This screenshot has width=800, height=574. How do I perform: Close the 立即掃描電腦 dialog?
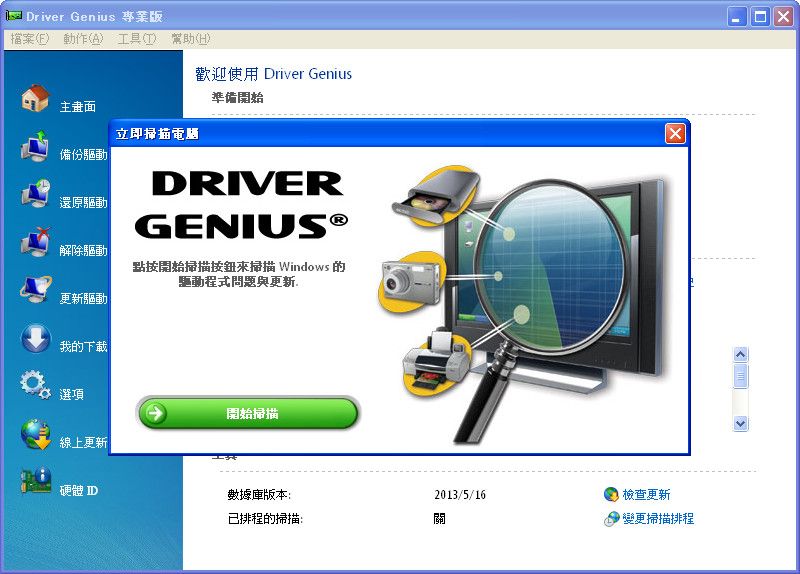tap(675, 134)
